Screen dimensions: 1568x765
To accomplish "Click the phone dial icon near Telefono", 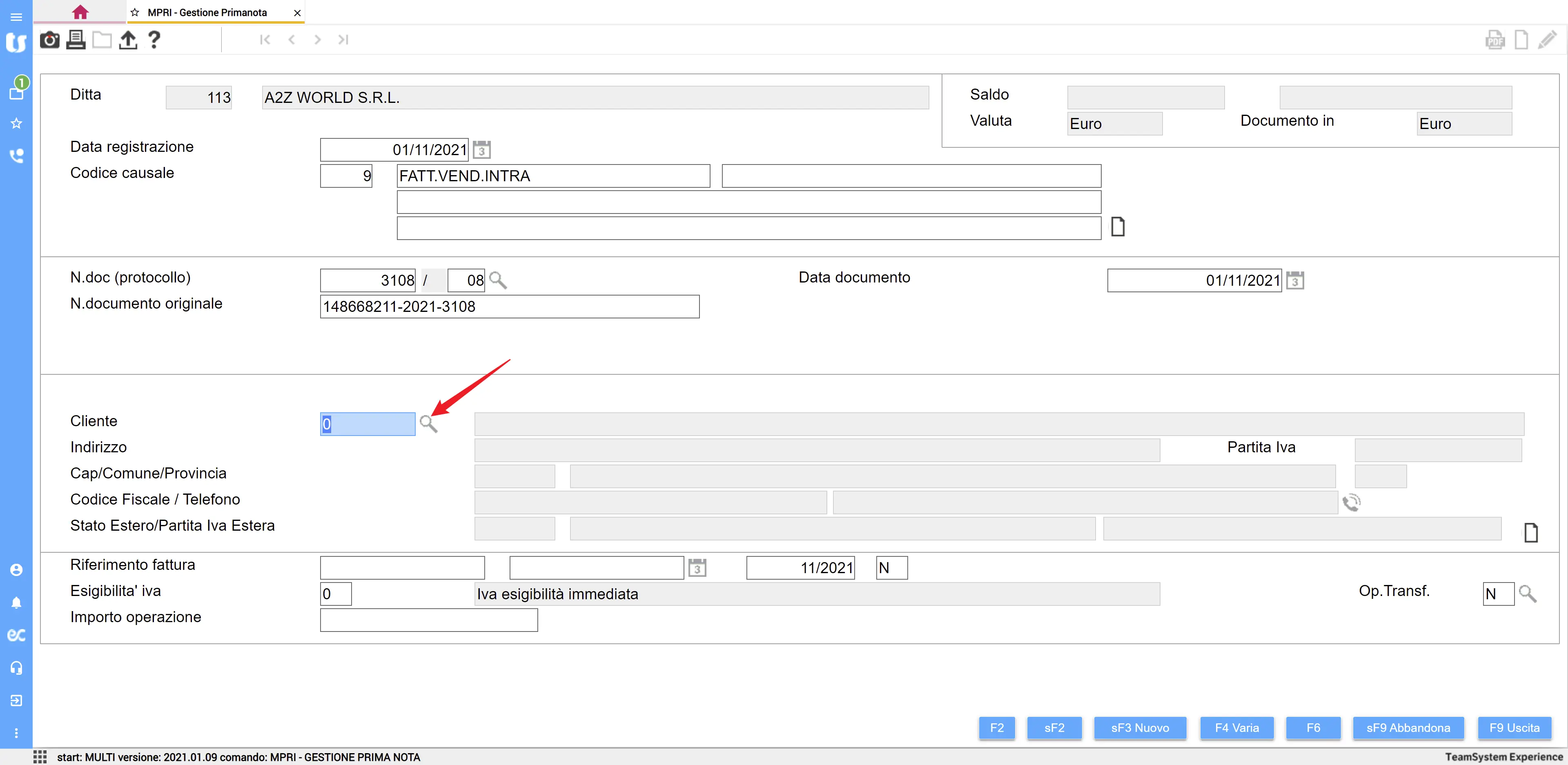I will 1351,503.
